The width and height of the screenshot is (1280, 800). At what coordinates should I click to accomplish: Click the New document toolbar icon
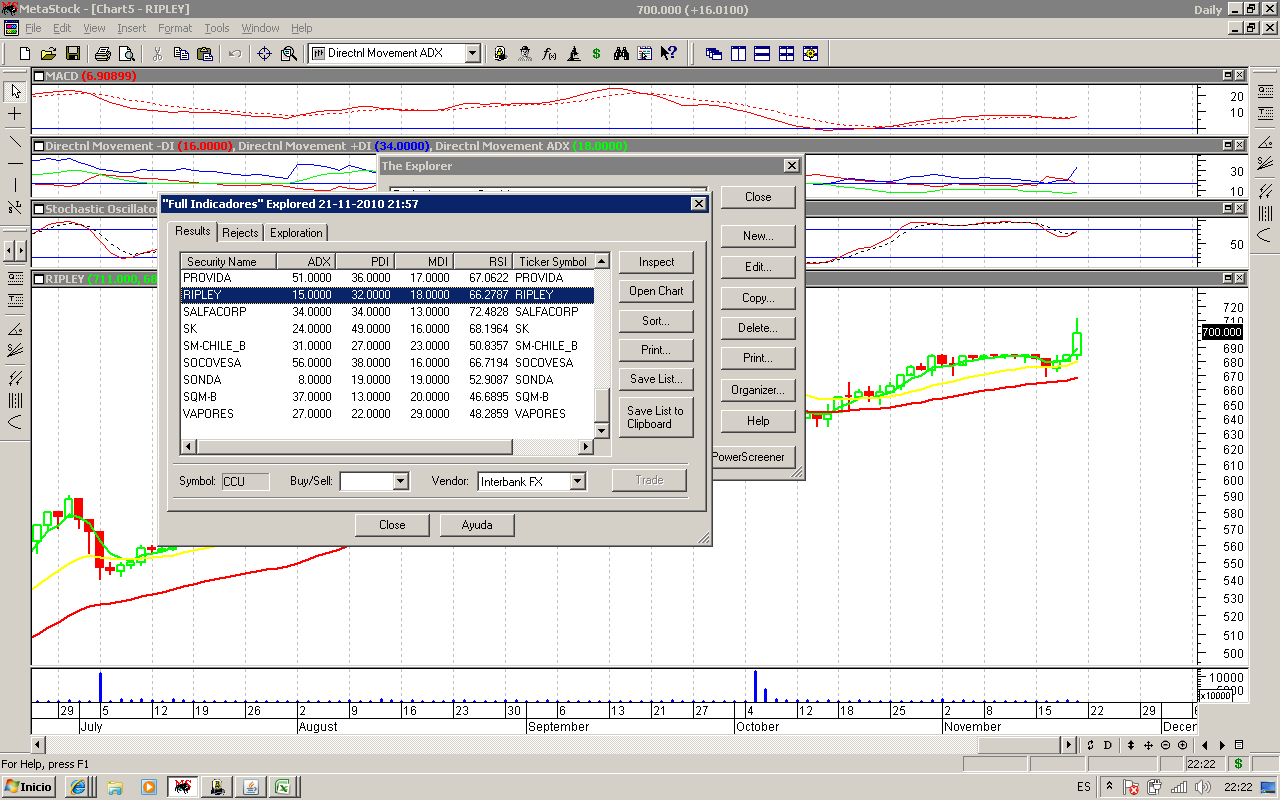click(25, 53)
